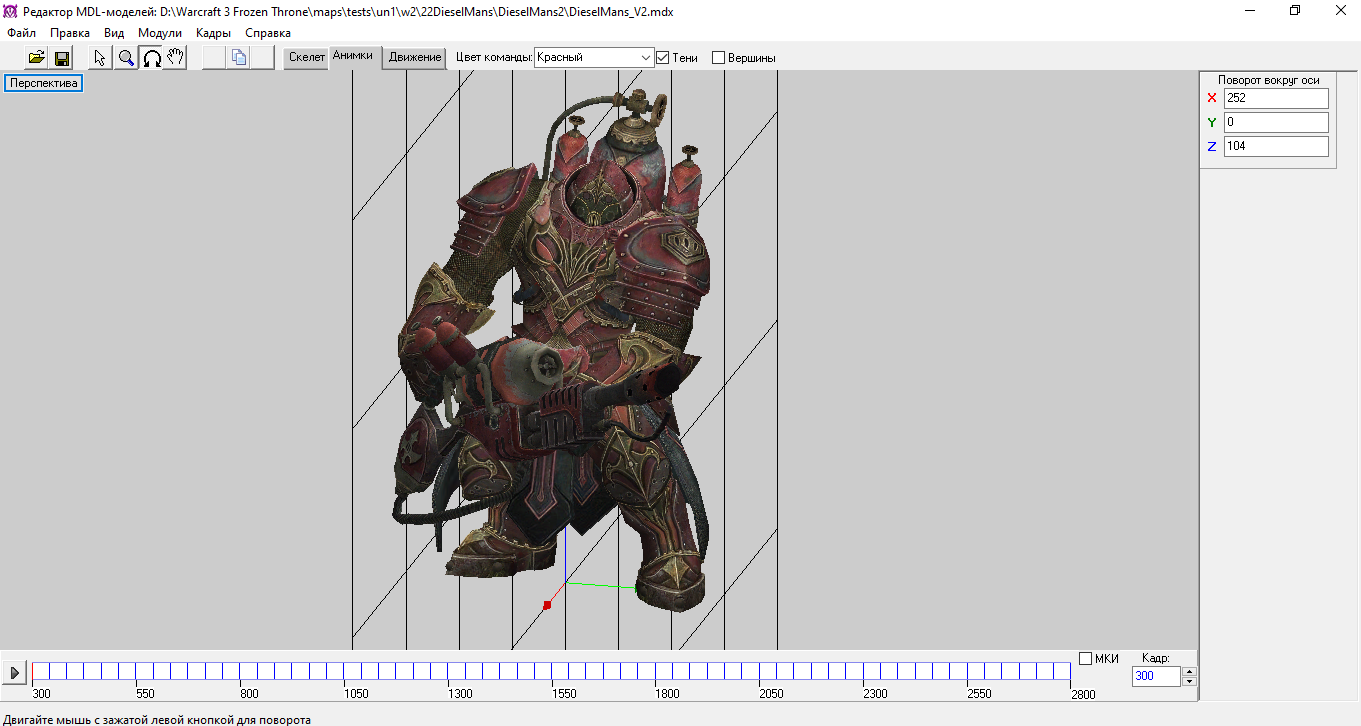1361x726 pixels.
Task: Select the magnifier zoom tool
Action: tap(126, 58)
